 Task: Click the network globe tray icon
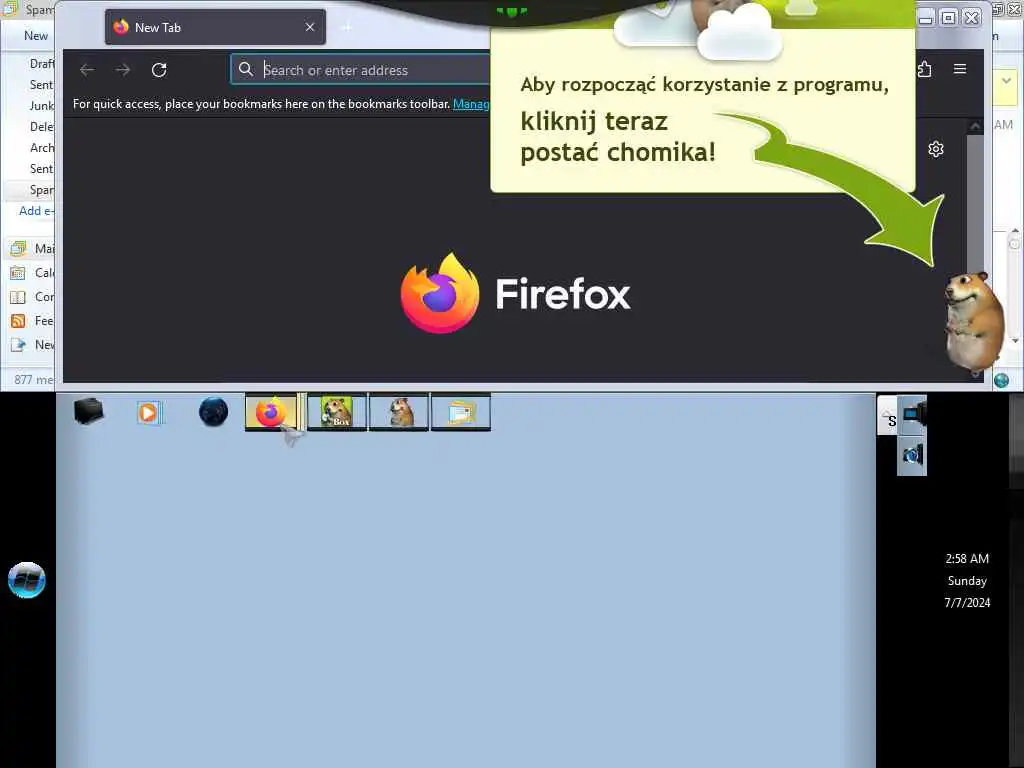913,454
